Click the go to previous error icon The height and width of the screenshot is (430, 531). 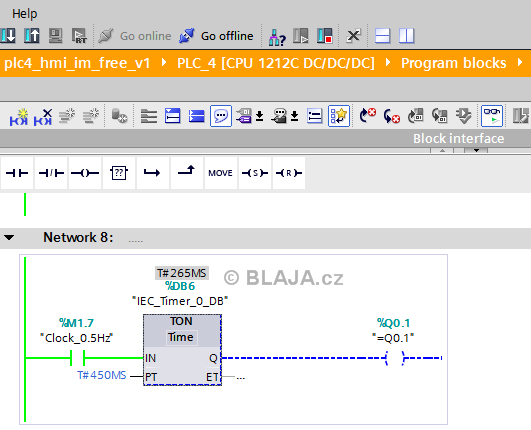click(x=392, y=116)
